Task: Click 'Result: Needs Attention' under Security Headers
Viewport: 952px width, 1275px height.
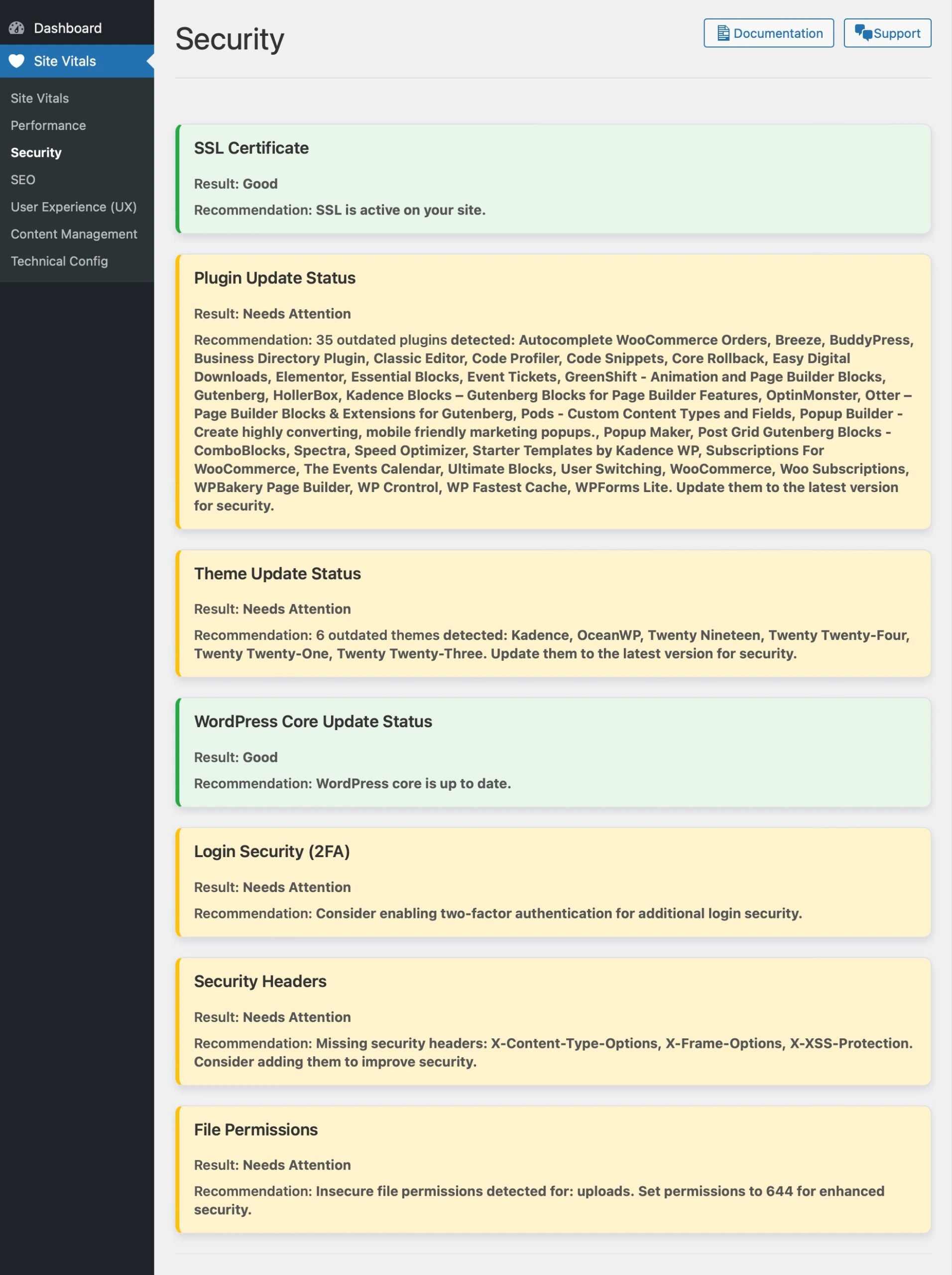Action: click(272, 1018)
